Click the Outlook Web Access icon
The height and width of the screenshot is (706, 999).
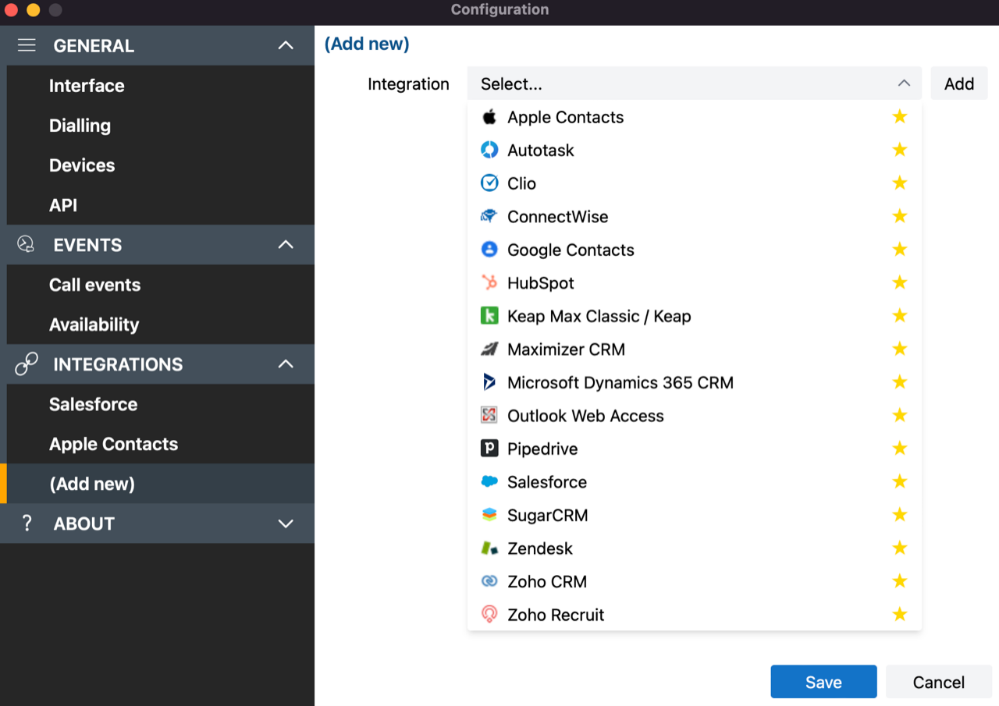(489, 415)
